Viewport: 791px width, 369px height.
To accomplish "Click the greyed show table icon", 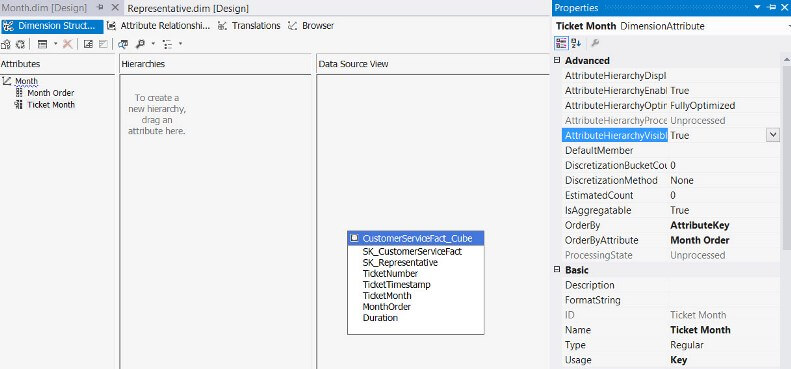I will [x=103, y=44].
